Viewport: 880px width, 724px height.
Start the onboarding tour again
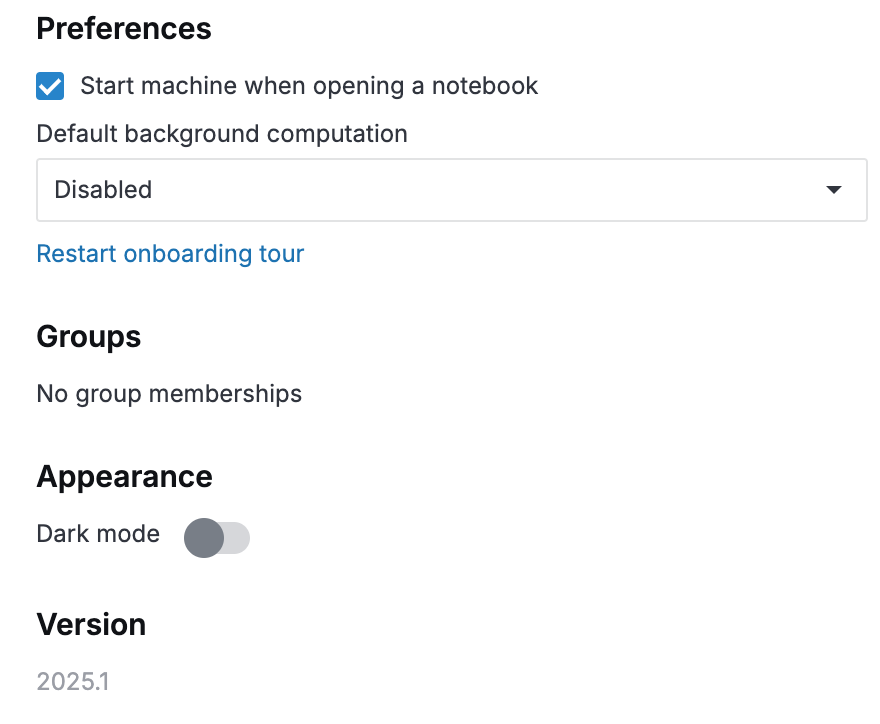(x=170, y=253)
